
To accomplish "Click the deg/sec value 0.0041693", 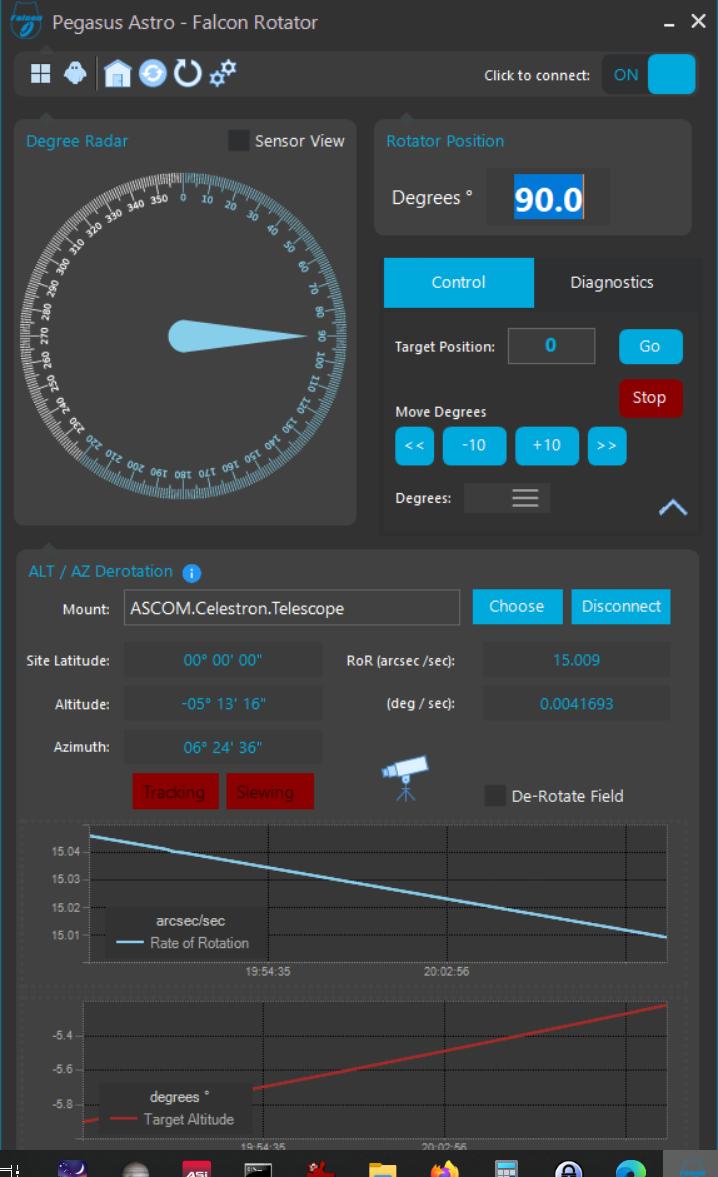I will (x=576, y=704).
